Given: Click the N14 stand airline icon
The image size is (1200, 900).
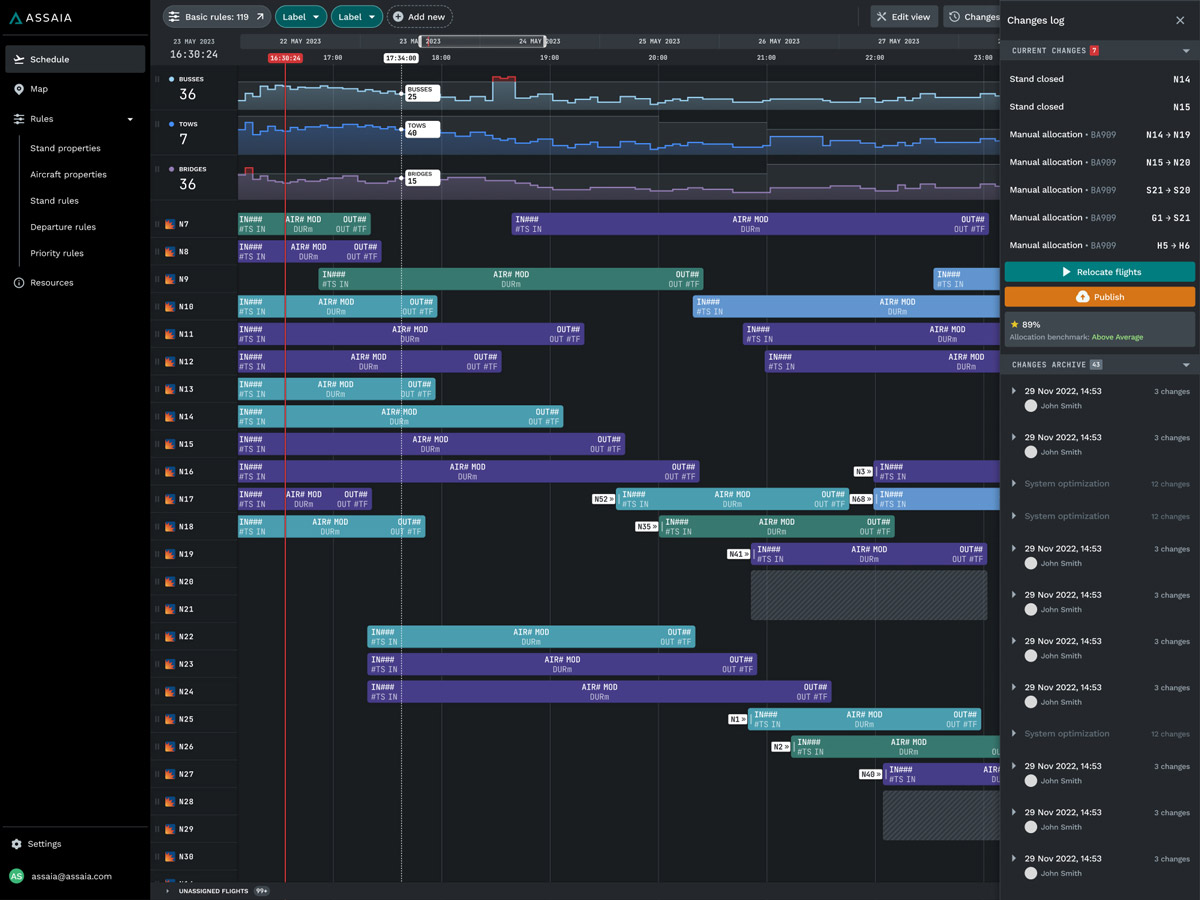Looking at the screenshot, I should point(170,417).
